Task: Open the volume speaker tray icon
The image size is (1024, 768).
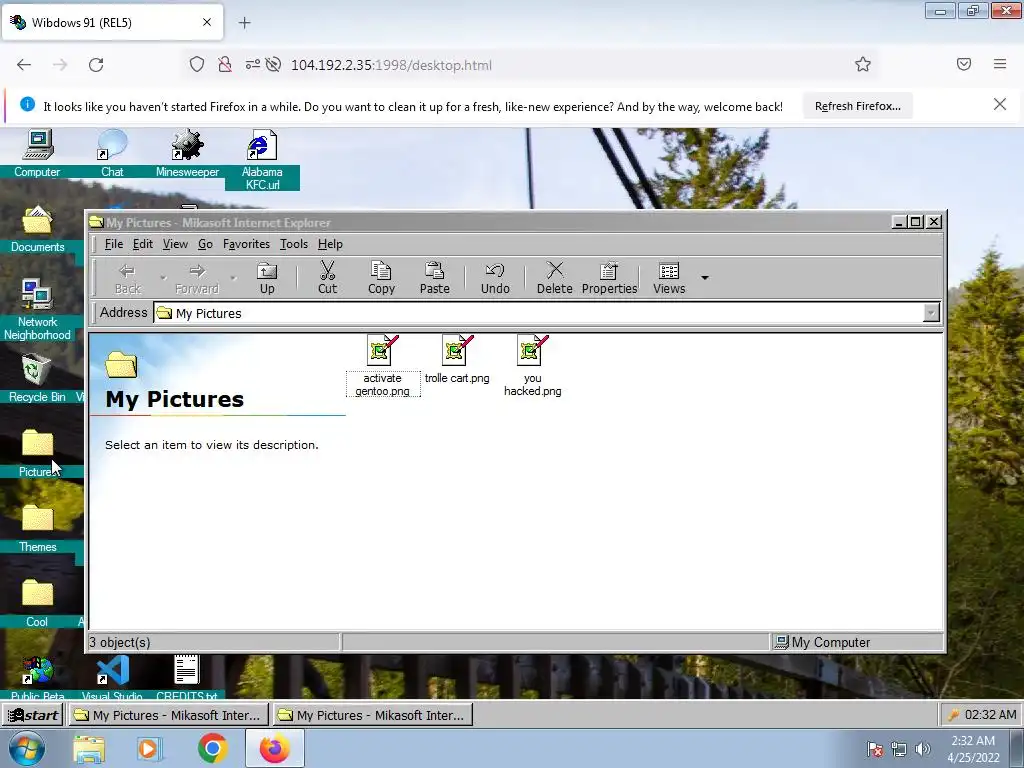Action: pos(922,749)
